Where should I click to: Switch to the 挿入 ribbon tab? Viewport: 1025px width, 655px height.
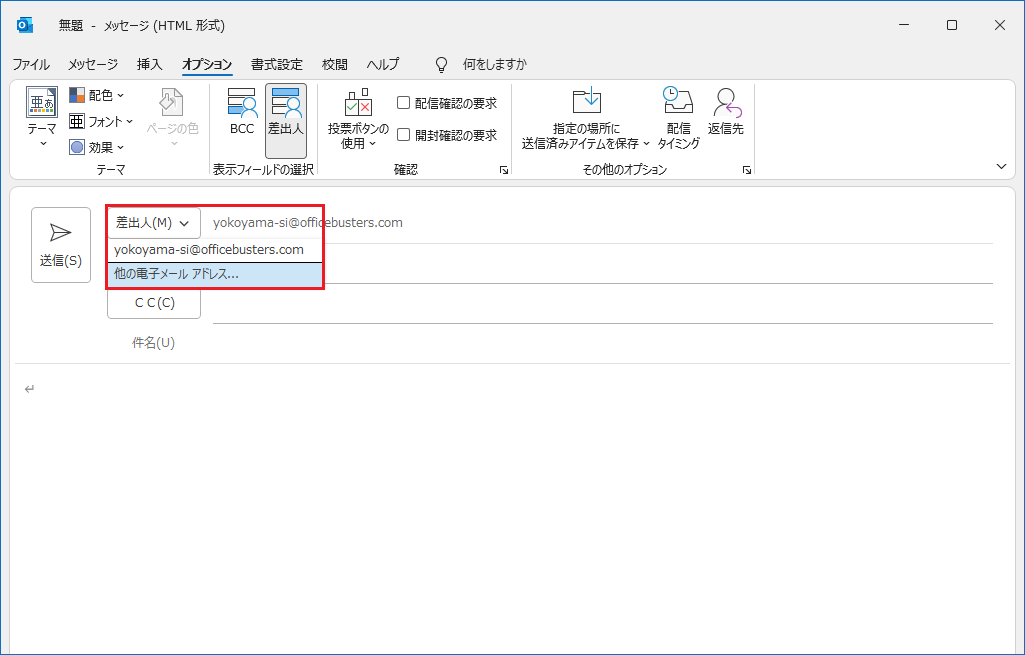point(149,64)
